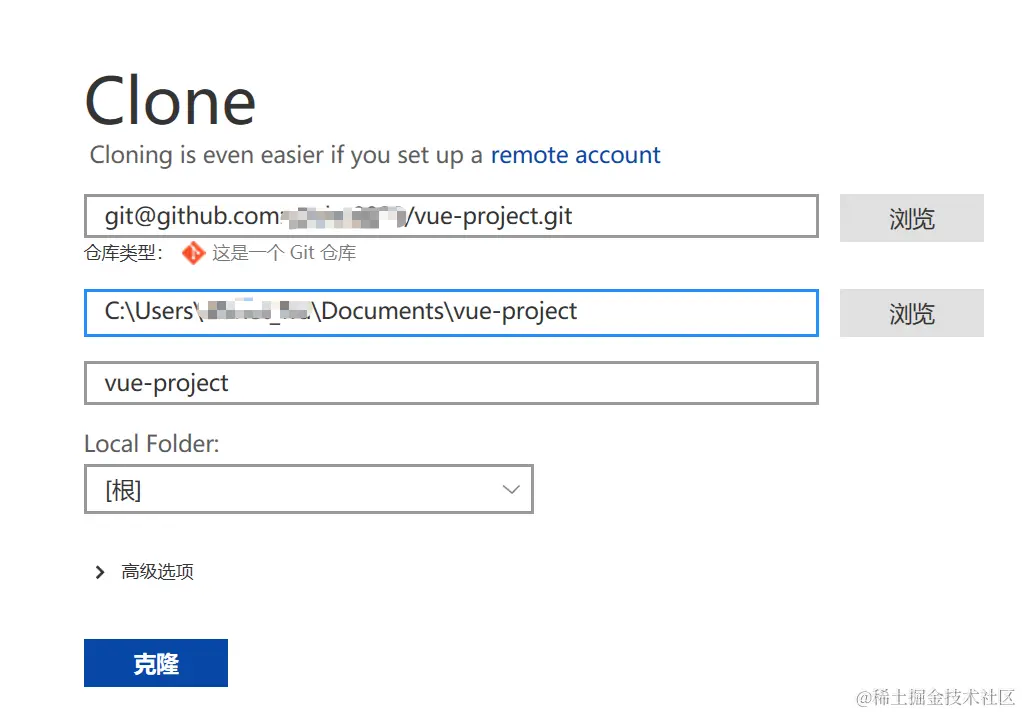The height and width of the screenshot is (714, 1022).
Task: Focus the C:\Users destination path field
Action: coord(450,312)
